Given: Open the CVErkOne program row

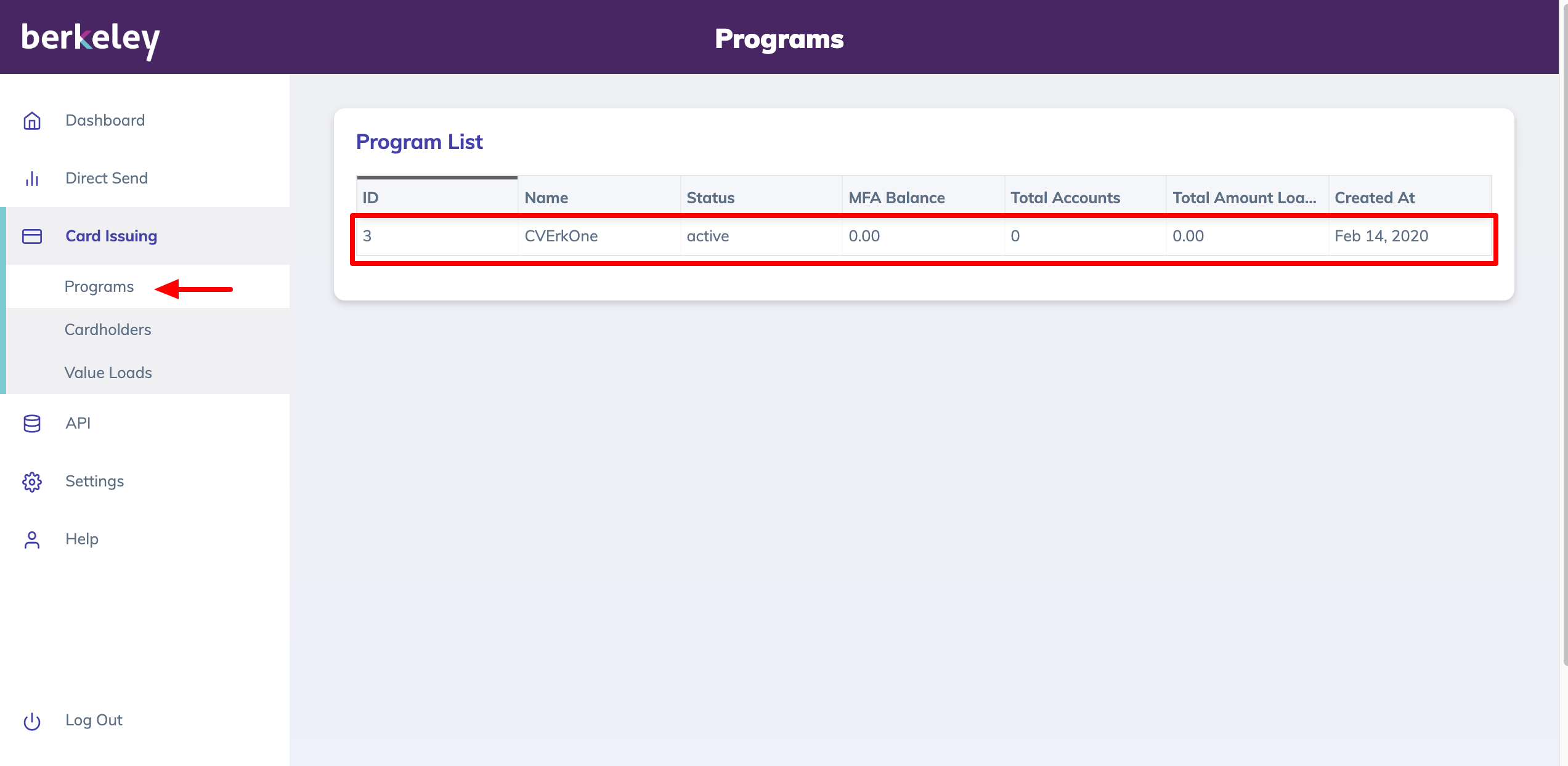Looking at the screenshot, I should [561, 236].
